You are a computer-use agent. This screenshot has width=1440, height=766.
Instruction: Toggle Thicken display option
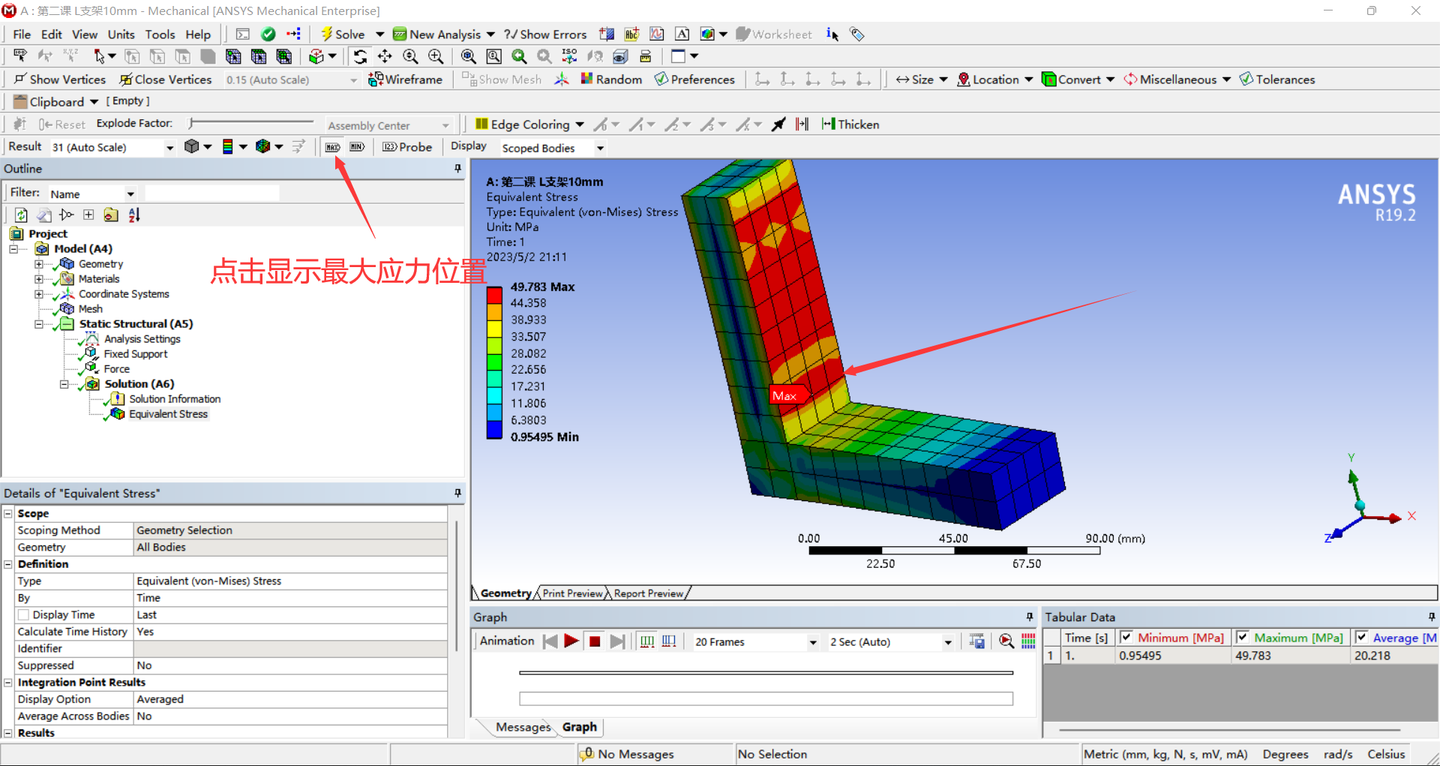point(849,124)
